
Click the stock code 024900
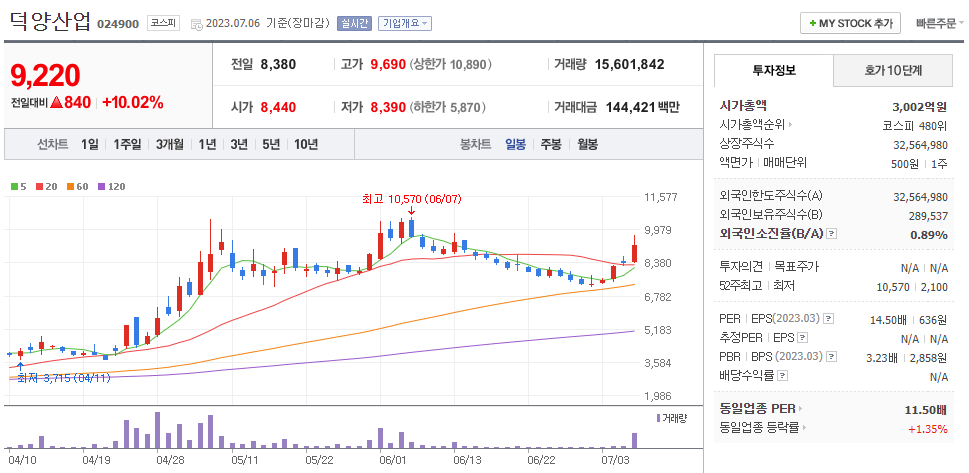(118, 25)
